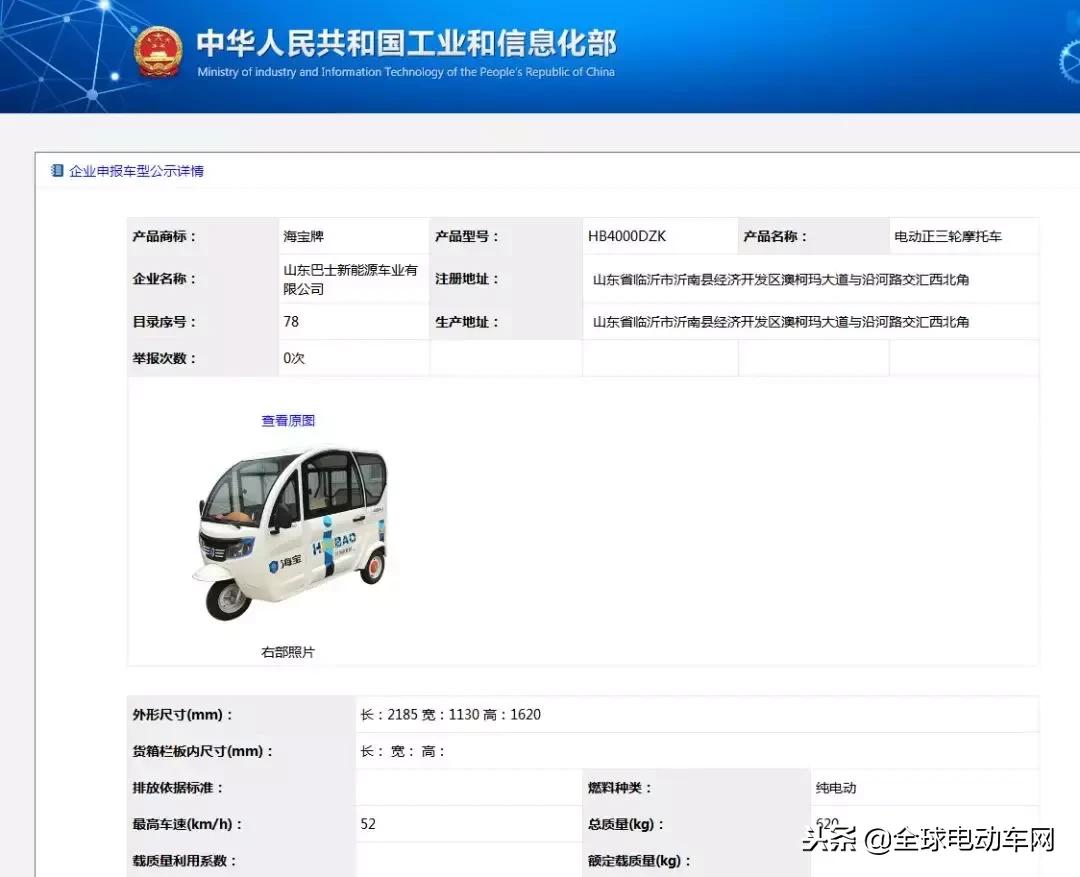Viewport: 1080px width, 877px height.
Task: Select the 产品商标 header cell
Action: (x=165, y=236)
